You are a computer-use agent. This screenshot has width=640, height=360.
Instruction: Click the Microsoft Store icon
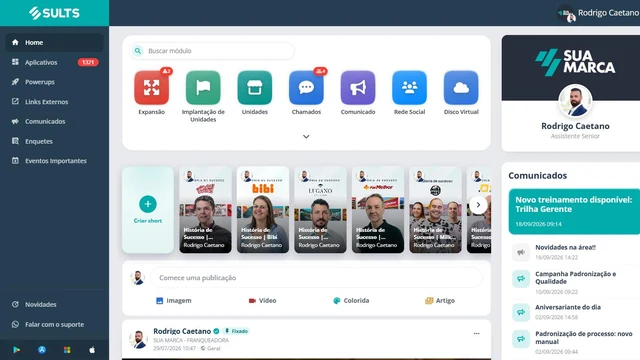click(67, 350)
